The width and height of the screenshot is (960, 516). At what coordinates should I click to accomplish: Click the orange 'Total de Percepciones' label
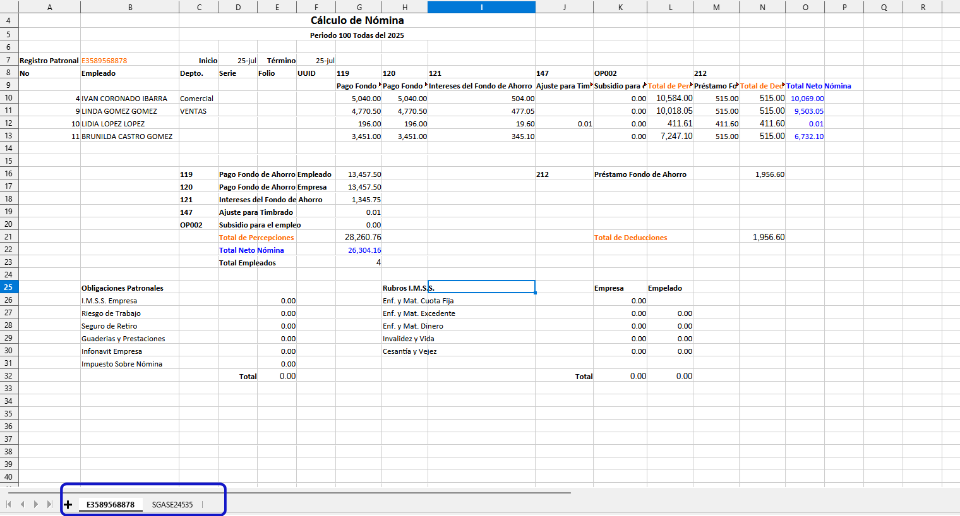click(257, 237)
